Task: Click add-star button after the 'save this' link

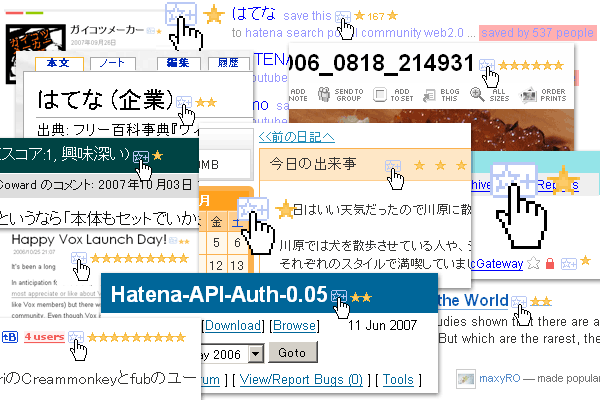Action: click(342, 16)
